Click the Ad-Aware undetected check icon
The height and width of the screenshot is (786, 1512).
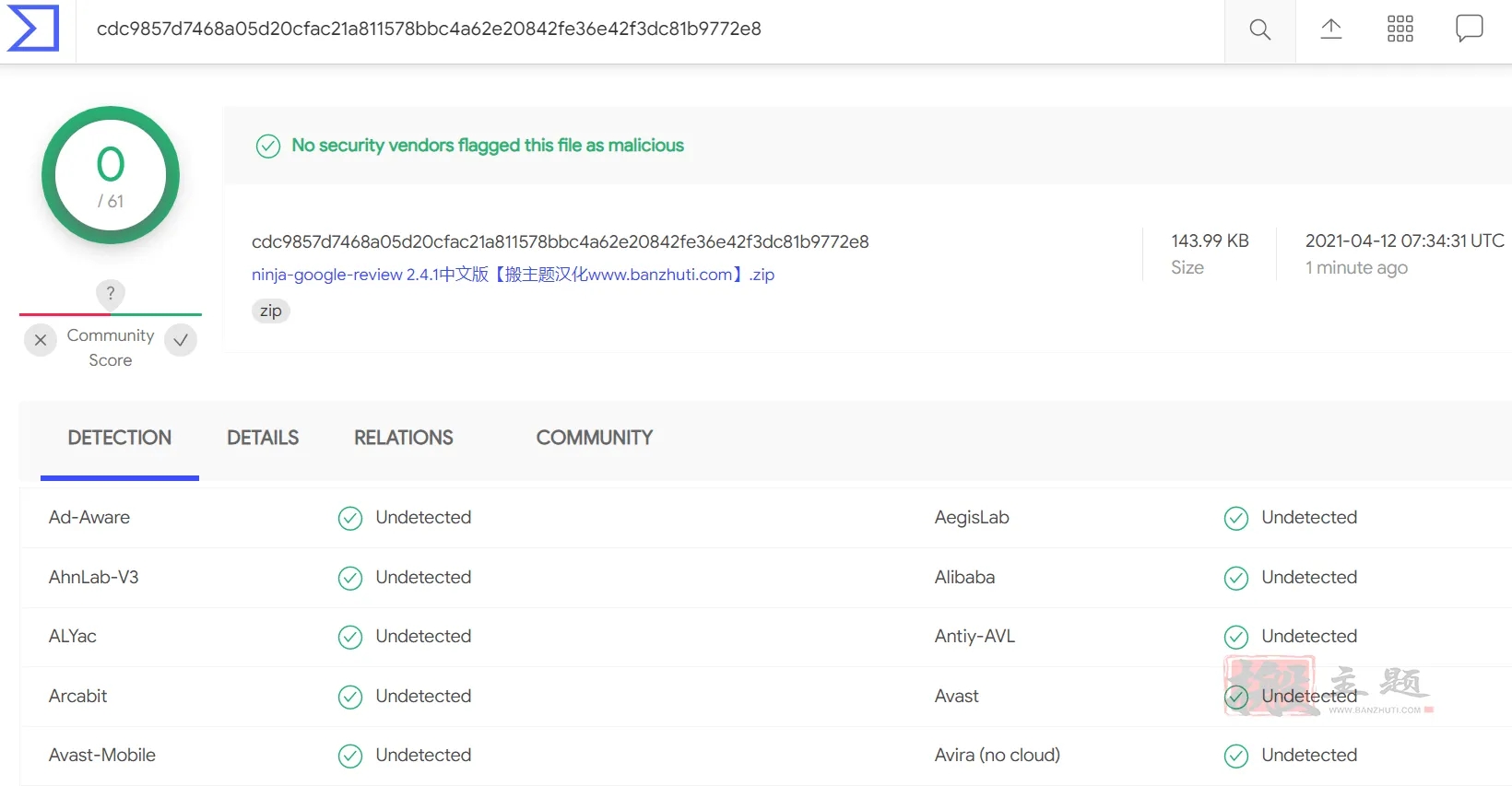pos(350,519)
